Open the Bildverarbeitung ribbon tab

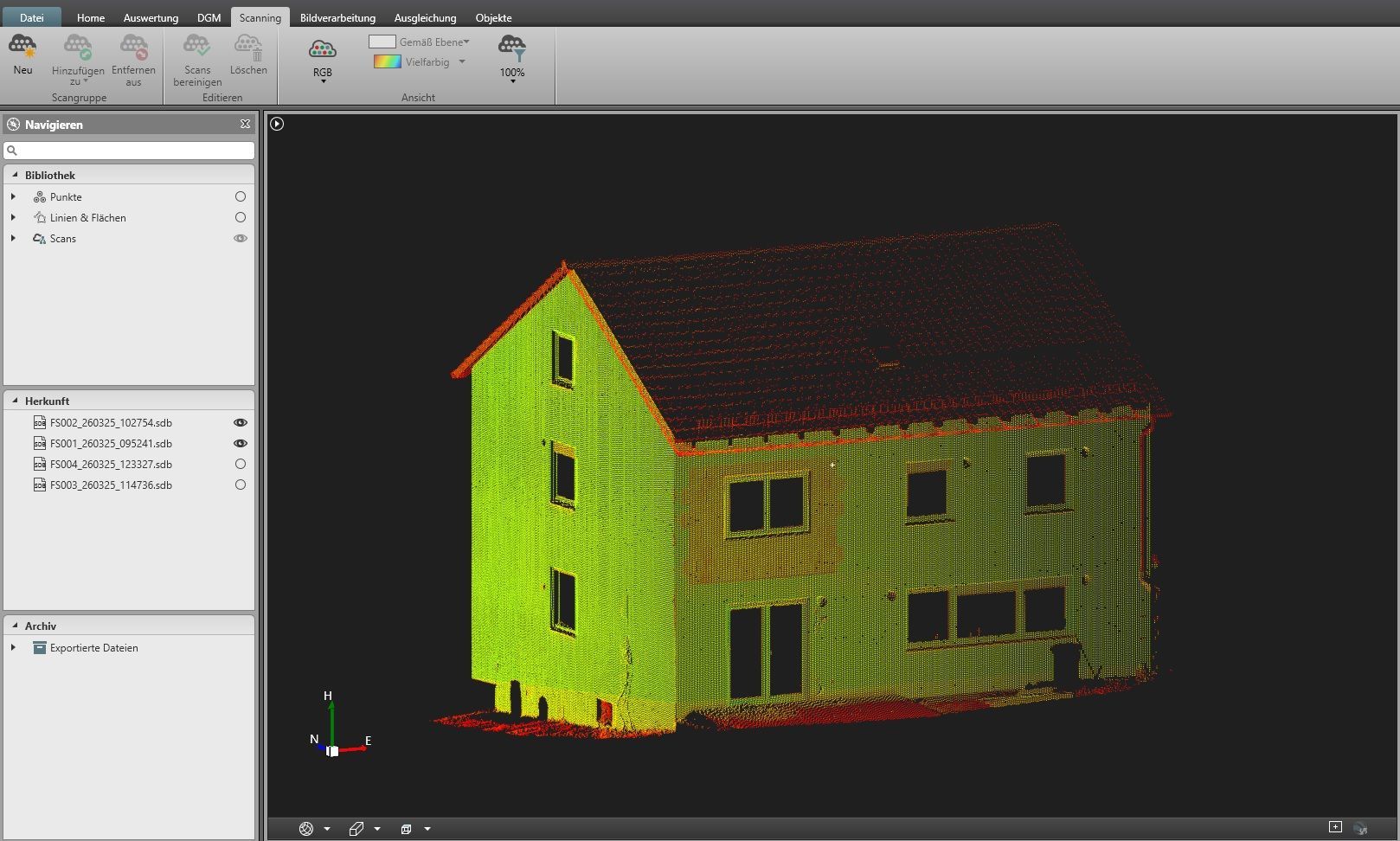coord(337,17)
